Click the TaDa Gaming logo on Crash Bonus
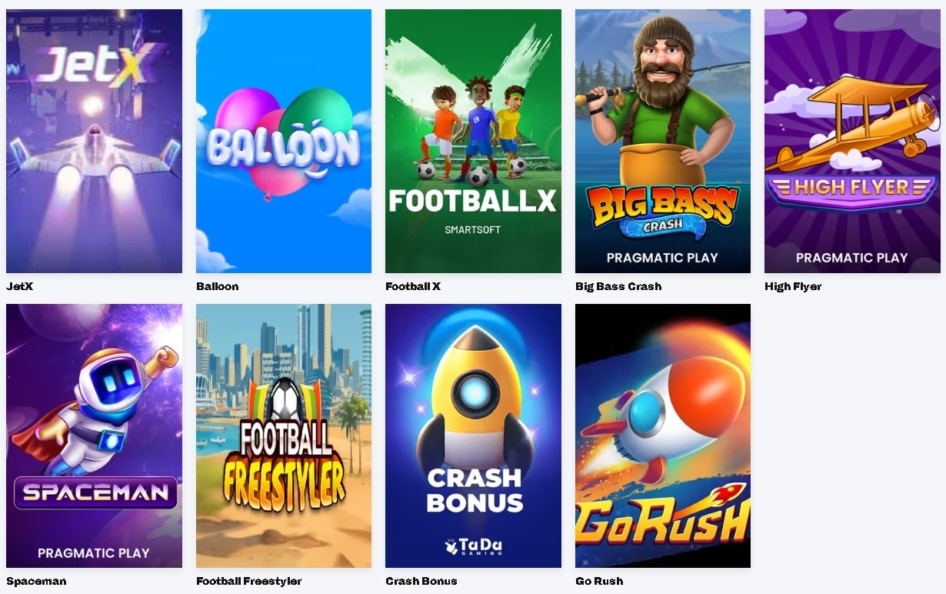 pos(474,546)
